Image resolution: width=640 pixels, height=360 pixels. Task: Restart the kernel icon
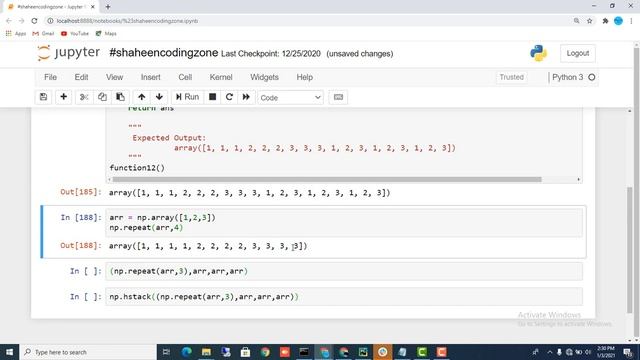[229, 97]
